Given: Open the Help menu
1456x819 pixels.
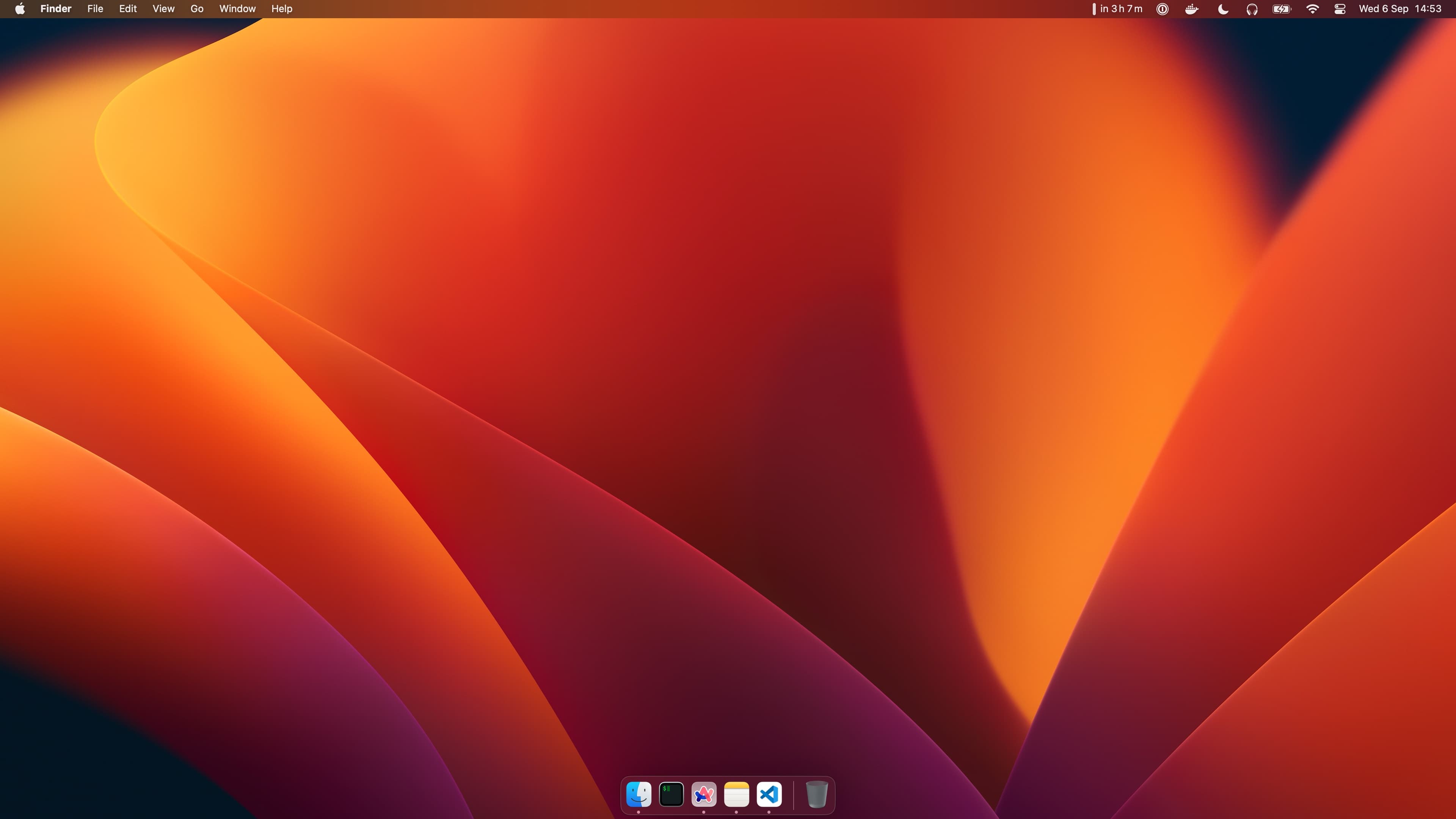Looking at the screenshot, I should click(281, 8).
